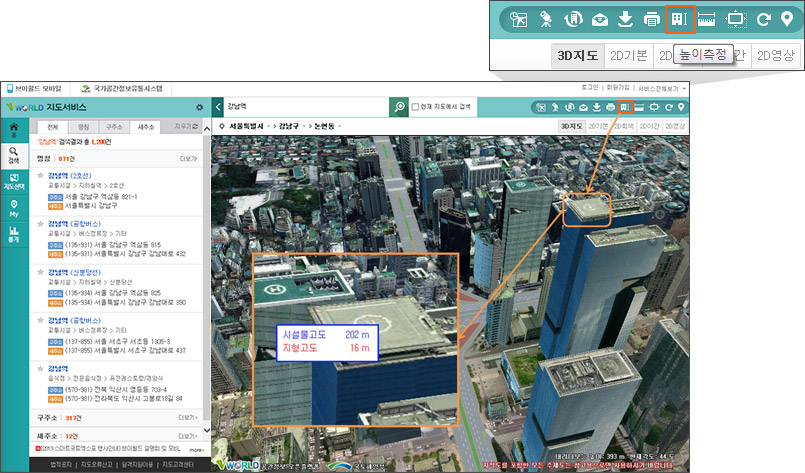805x473 pixels.
Task: Switch to the 명칭 results tab
Action: click(x=83, y=127)
